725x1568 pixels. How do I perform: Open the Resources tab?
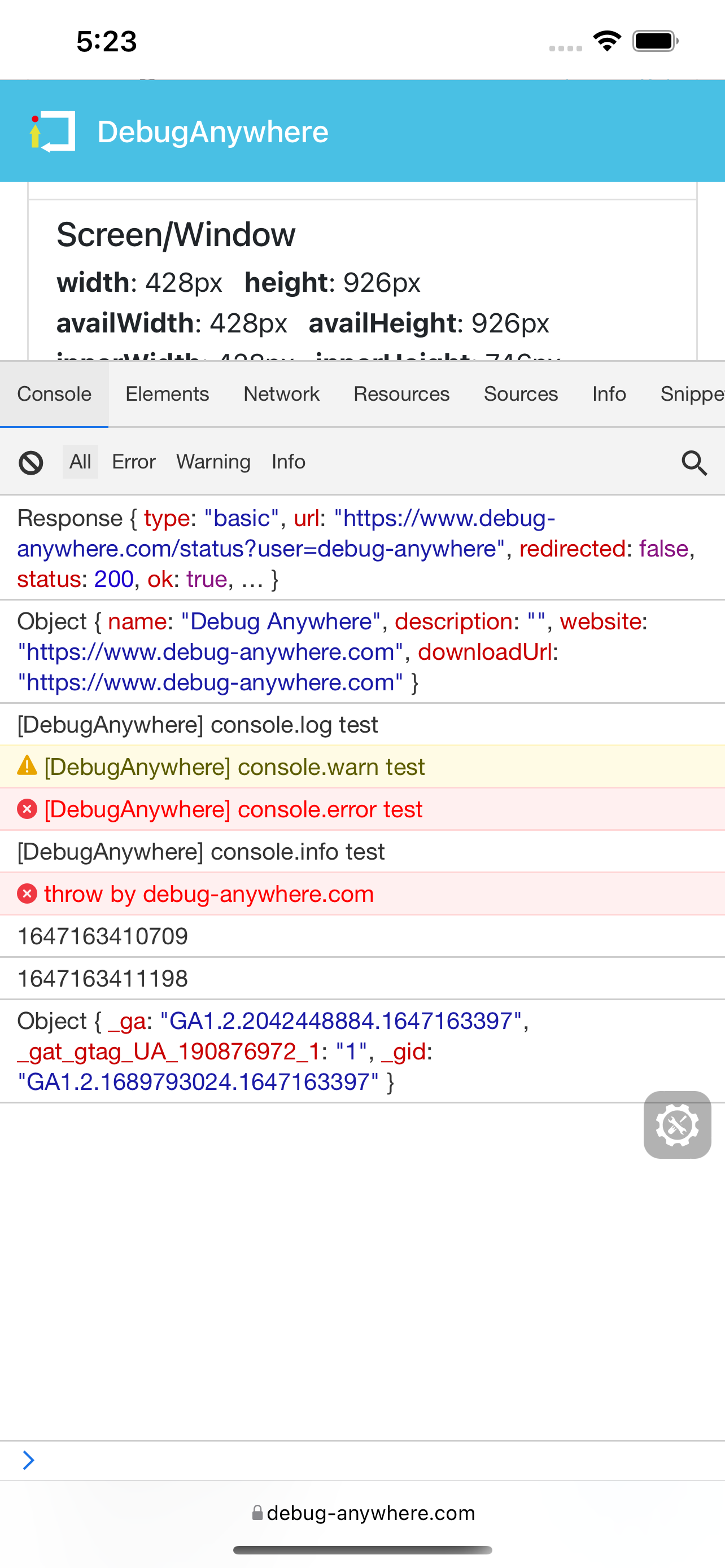[x=401, y=394]
